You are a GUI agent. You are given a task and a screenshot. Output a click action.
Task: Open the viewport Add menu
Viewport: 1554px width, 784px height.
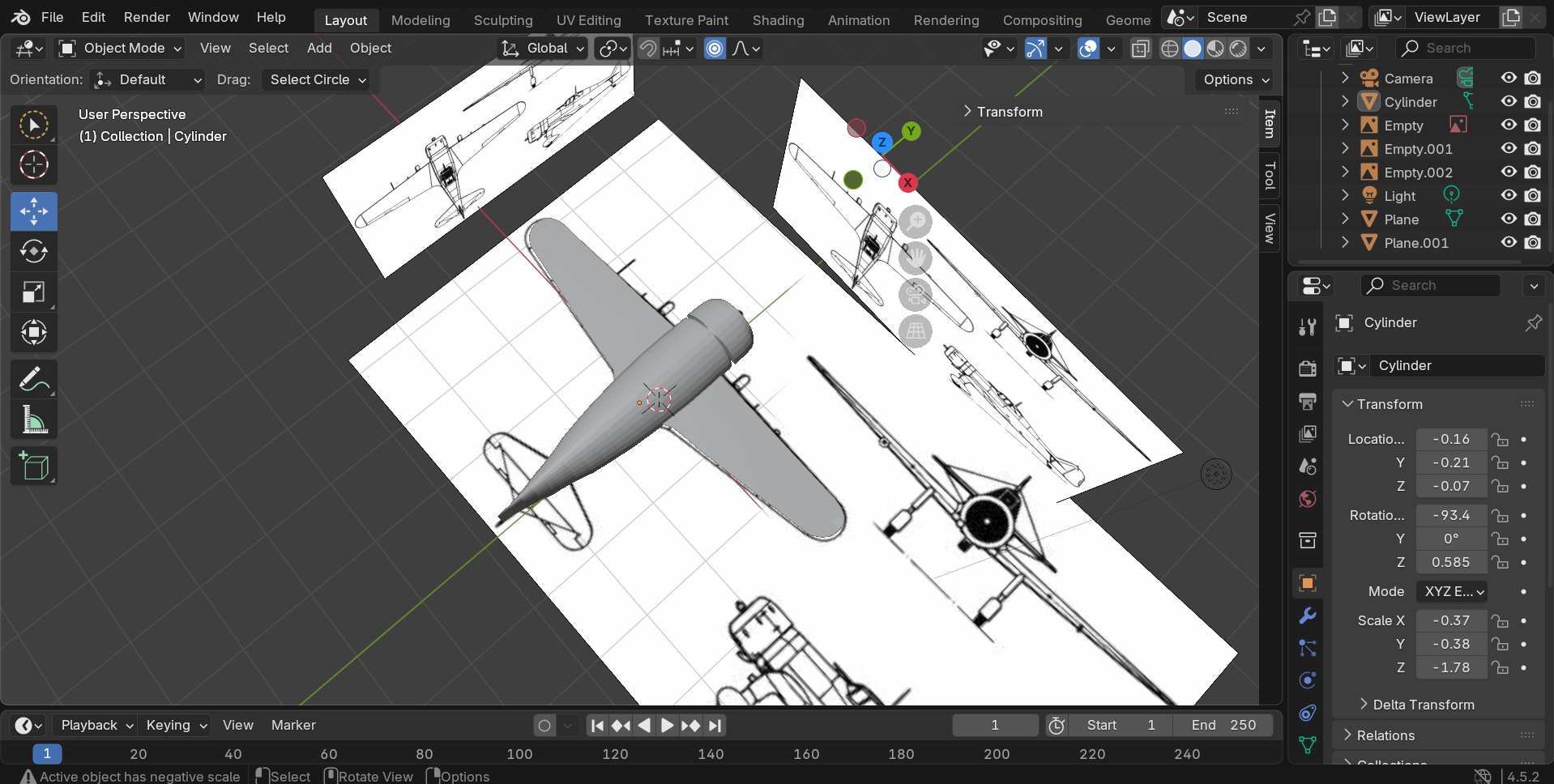[319, 49]
